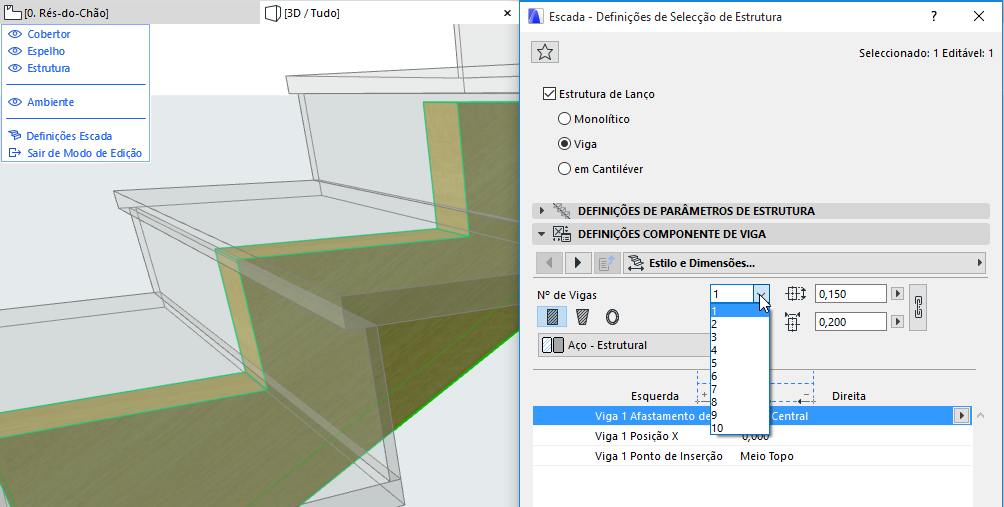Select Viga 1 Ponto de Inserção row

(x=752, y=456)
